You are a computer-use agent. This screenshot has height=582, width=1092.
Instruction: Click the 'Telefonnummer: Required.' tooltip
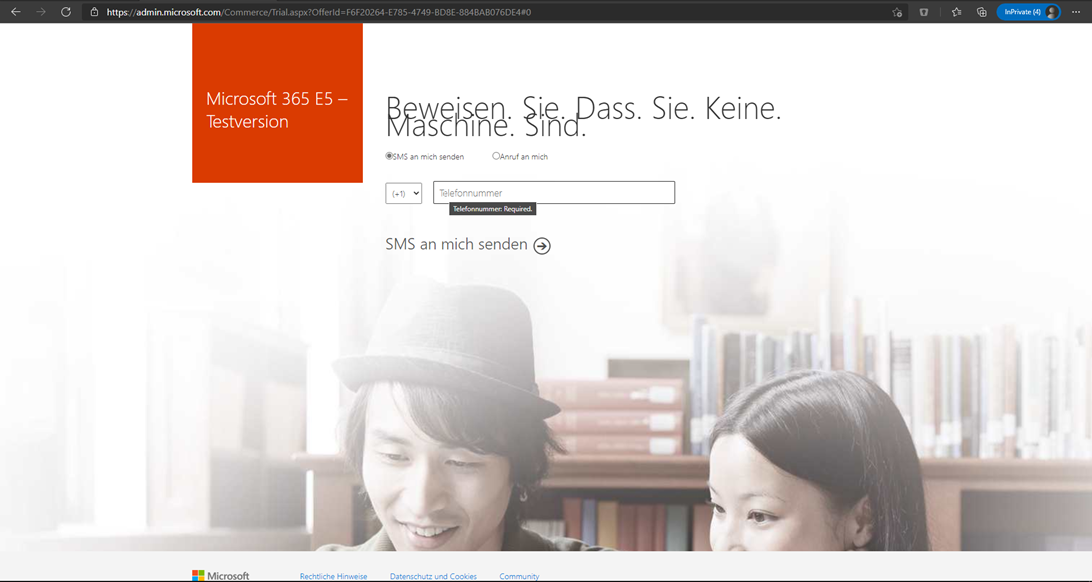coord(492,209)
